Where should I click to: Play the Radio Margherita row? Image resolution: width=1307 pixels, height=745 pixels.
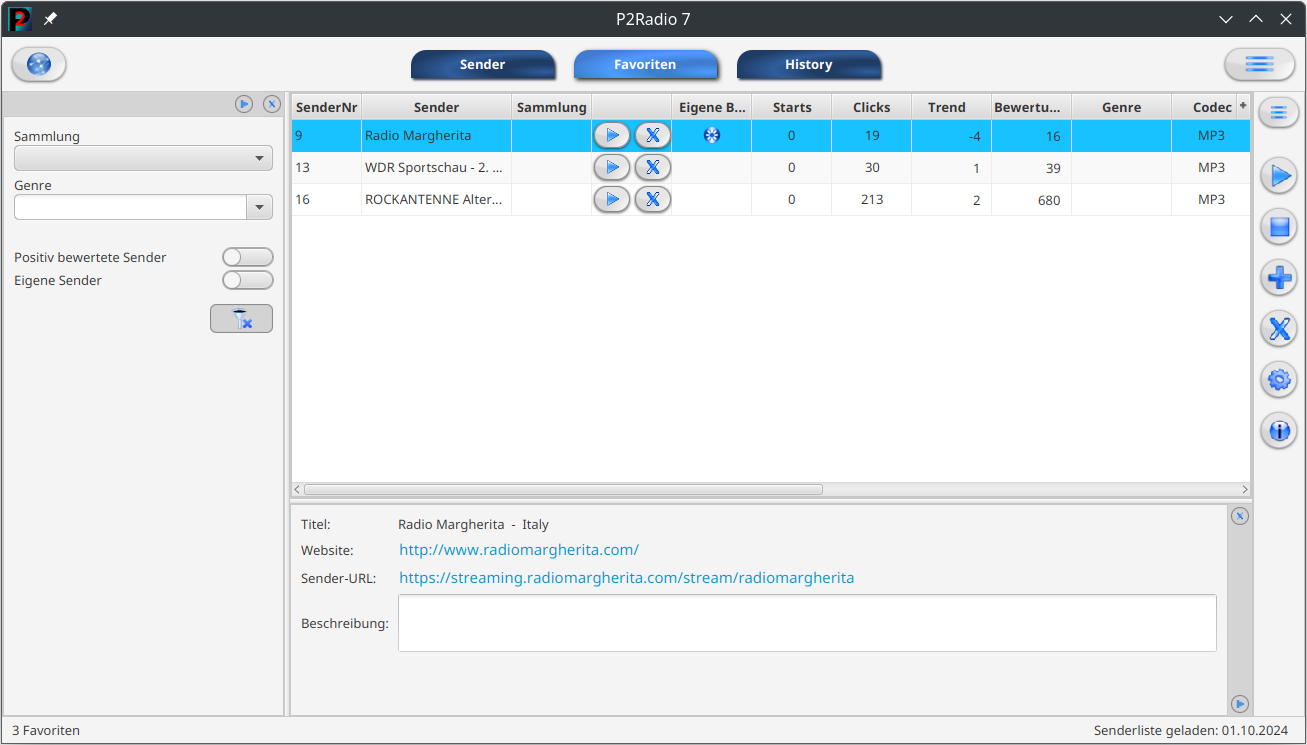[x=612, y=135]
